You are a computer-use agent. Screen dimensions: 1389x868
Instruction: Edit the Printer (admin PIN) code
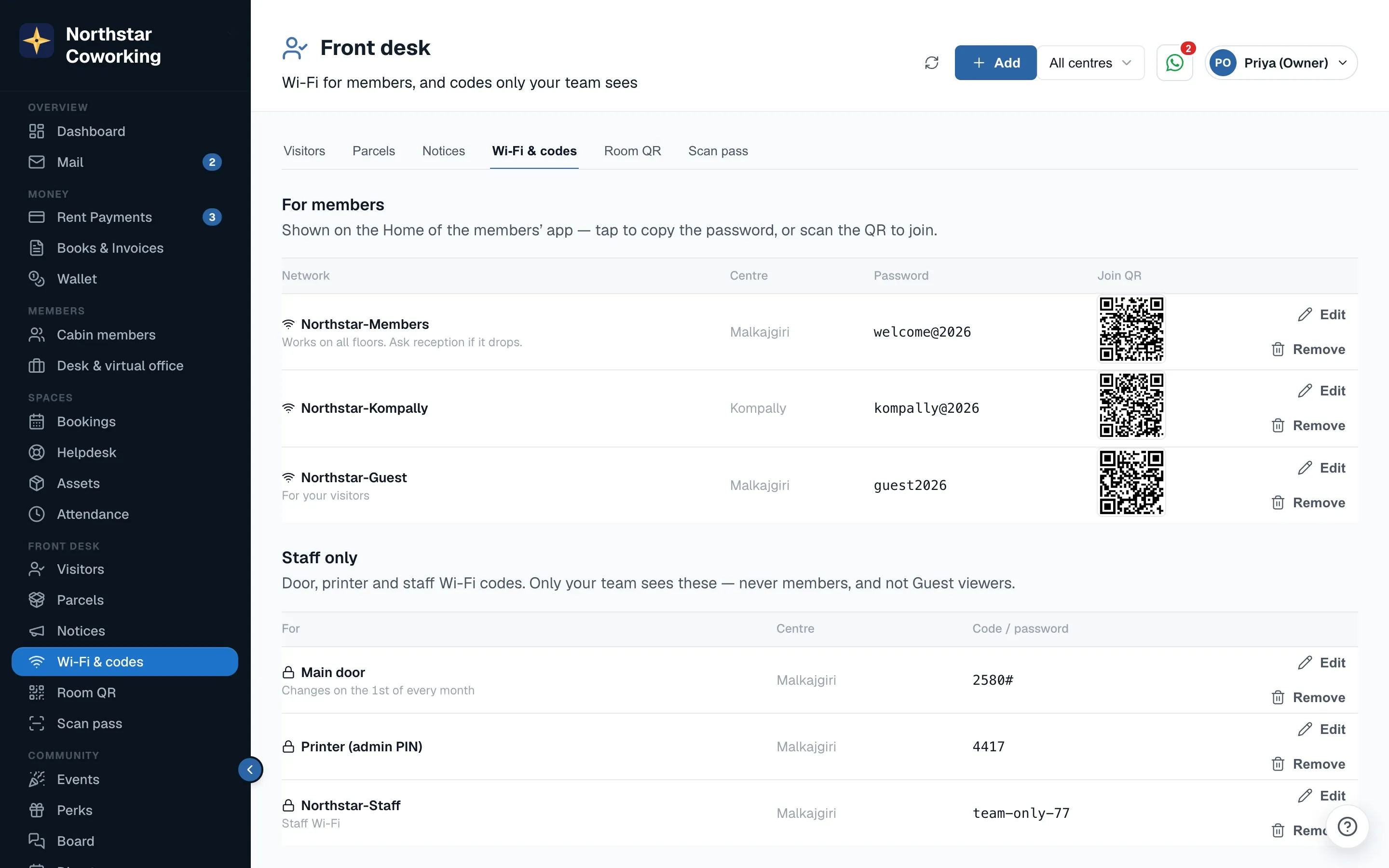pos(1321,729)
